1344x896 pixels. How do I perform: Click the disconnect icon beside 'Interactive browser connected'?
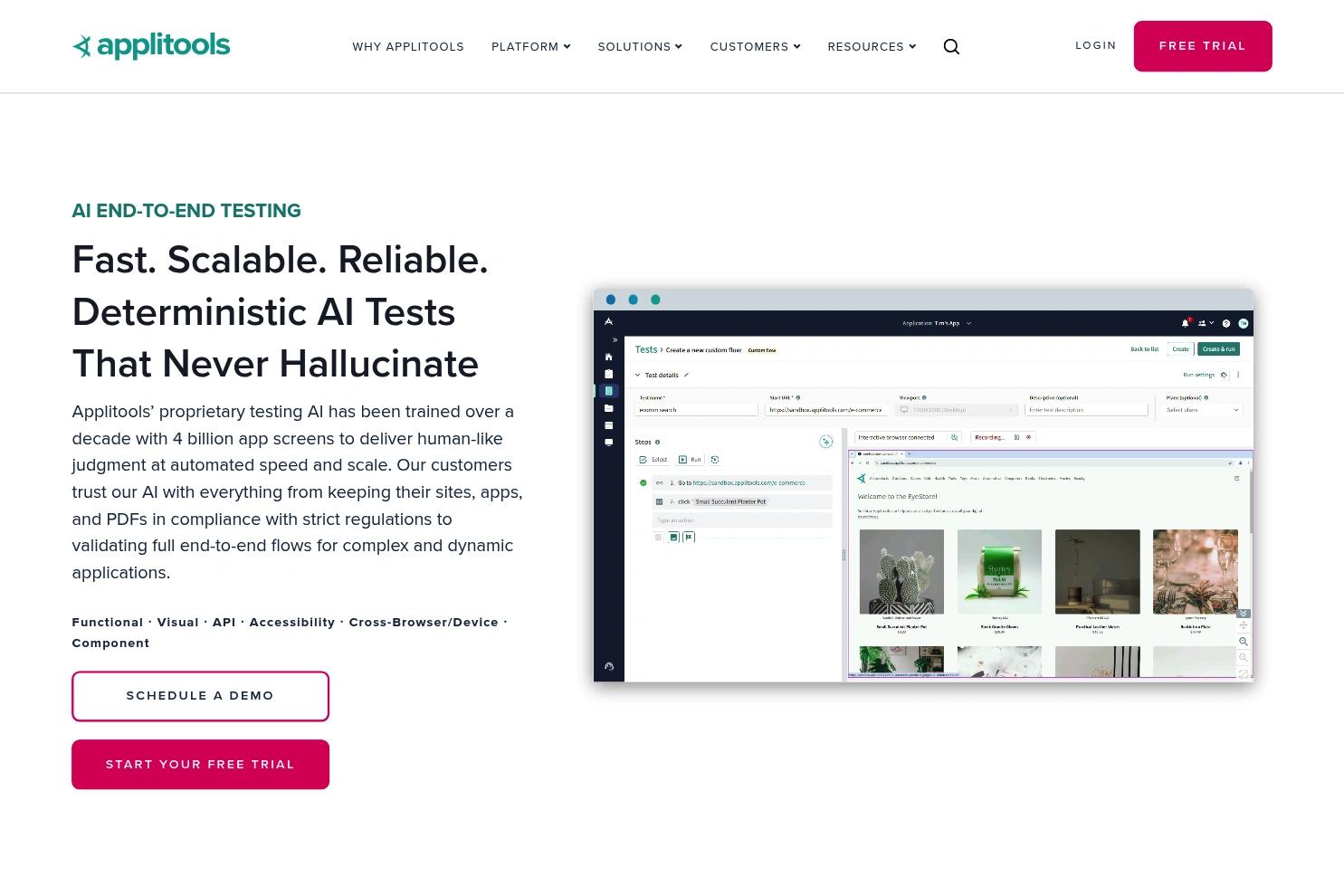tap(954, 437)
